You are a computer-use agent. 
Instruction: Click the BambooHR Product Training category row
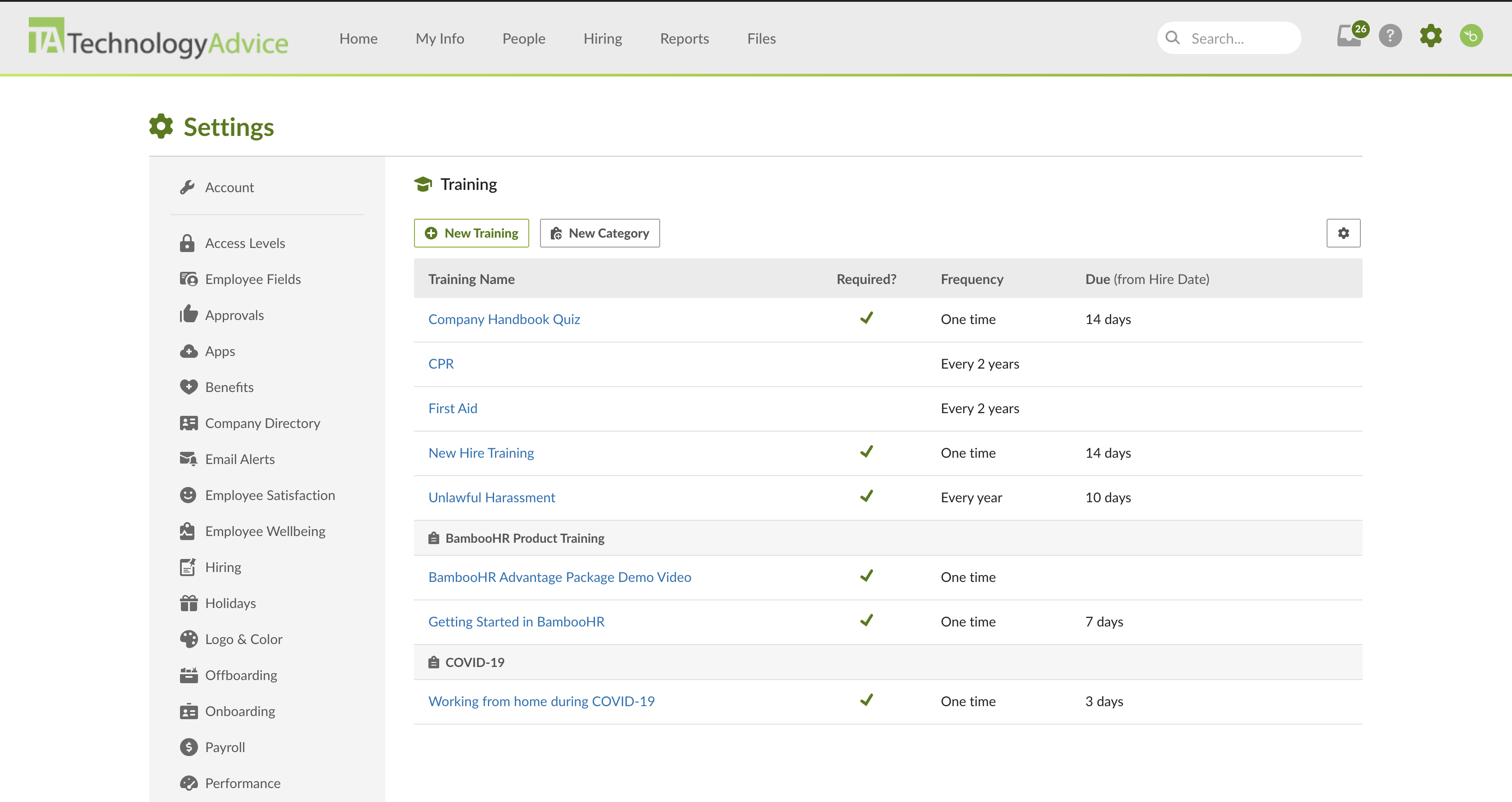pyautogui.click(x=887, y=538)
